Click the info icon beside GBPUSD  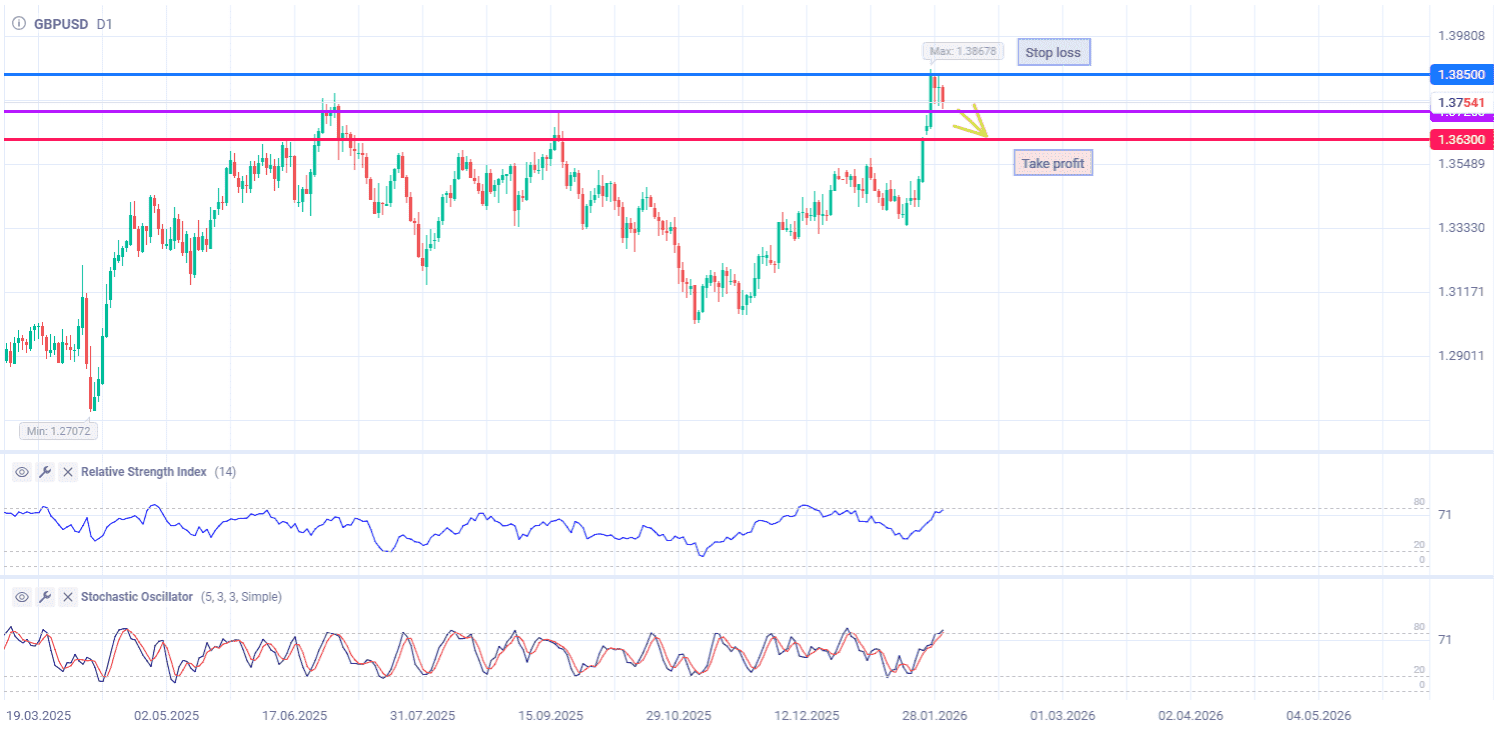point(18,23)
